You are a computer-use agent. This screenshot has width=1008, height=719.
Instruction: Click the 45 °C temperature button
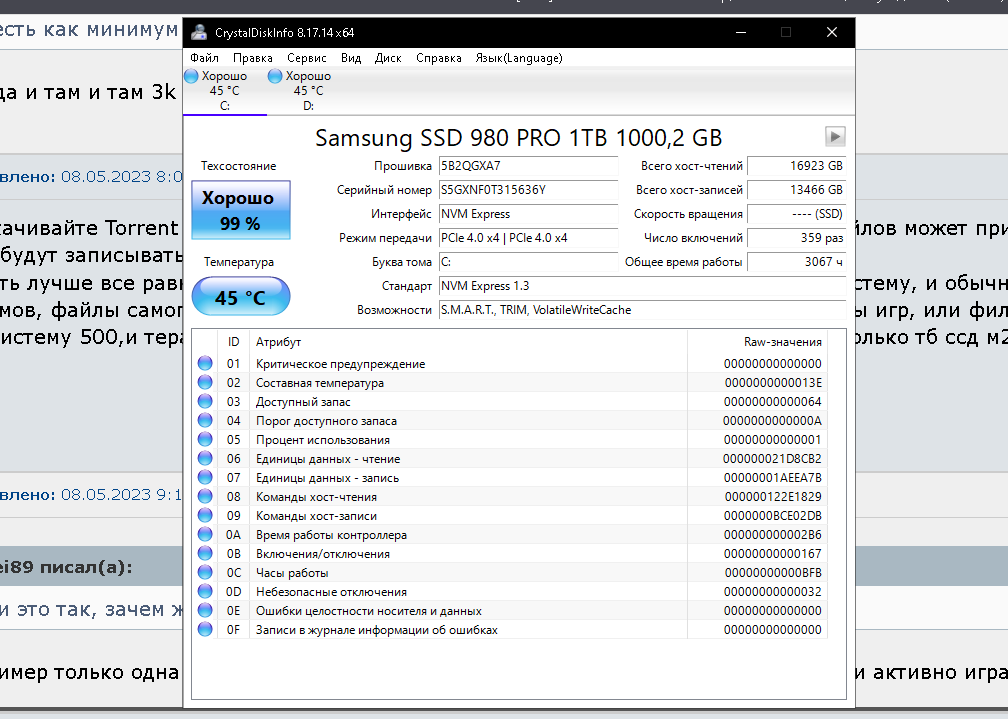[x=240, y=296]
